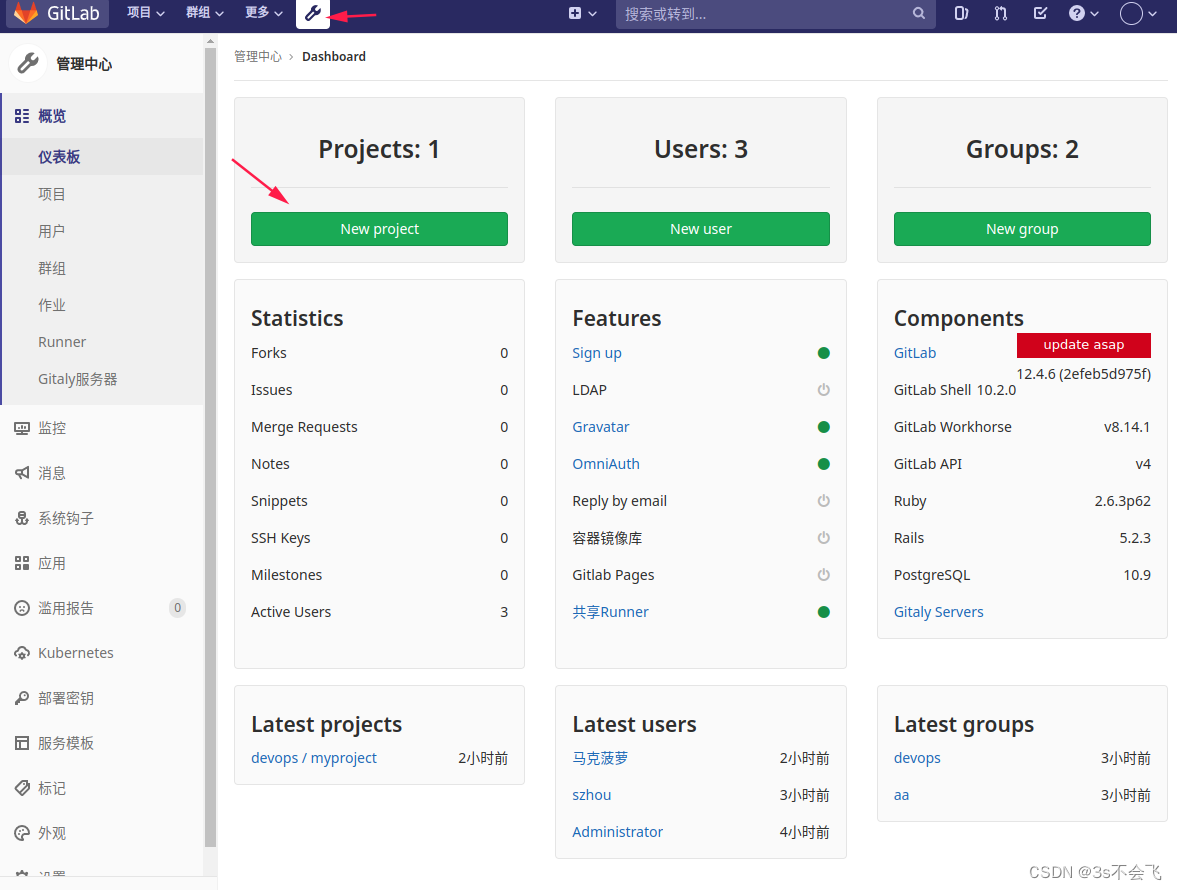This screenshot has height=890, width=1177.
Task: Expand the help menu chevron
Action: pos(1094,14)
